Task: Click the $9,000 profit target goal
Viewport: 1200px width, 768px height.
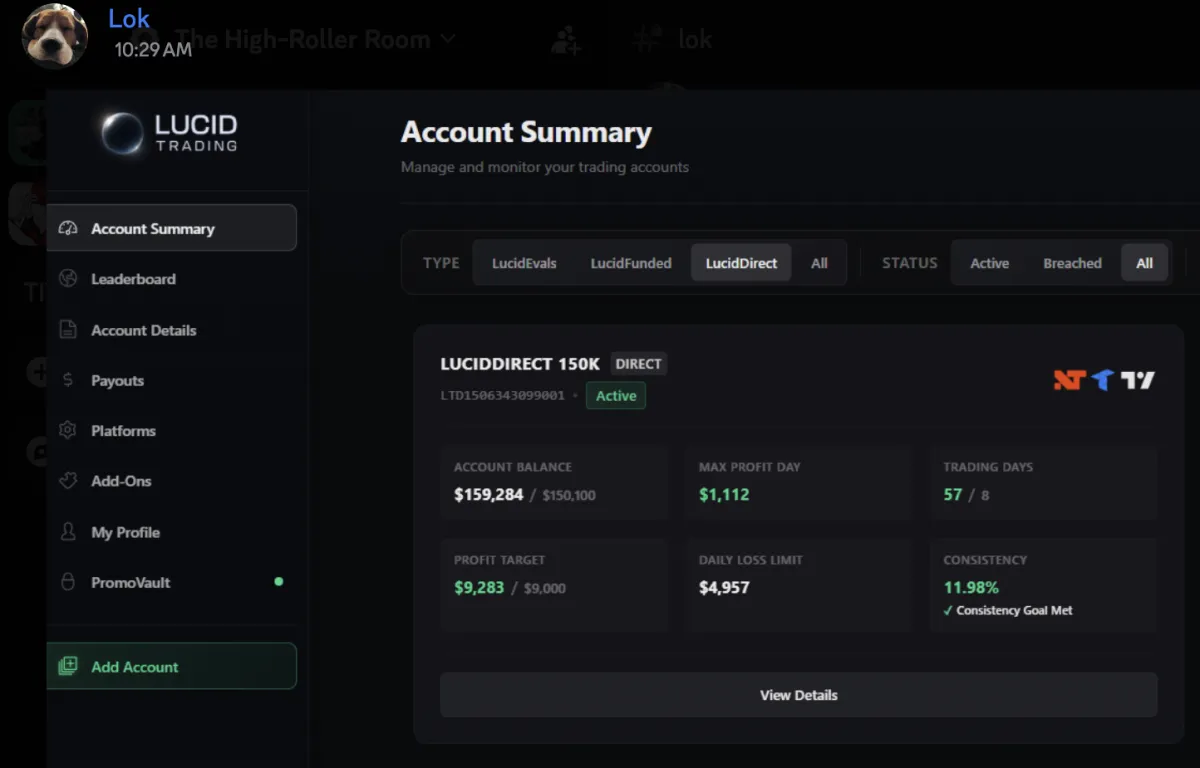Action: 544,588
